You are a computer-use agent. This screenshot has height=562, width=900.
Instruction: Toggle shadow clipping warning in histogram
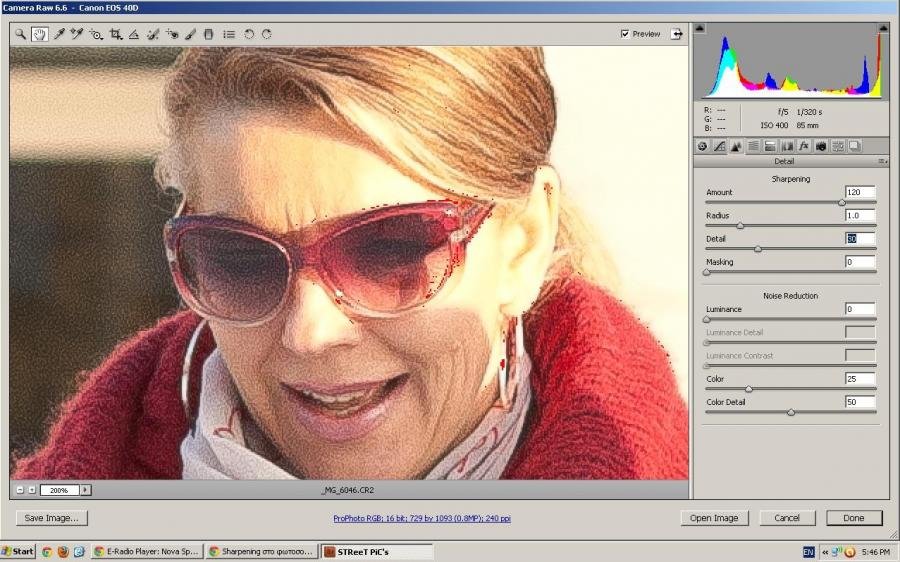(x=700, y=28)
